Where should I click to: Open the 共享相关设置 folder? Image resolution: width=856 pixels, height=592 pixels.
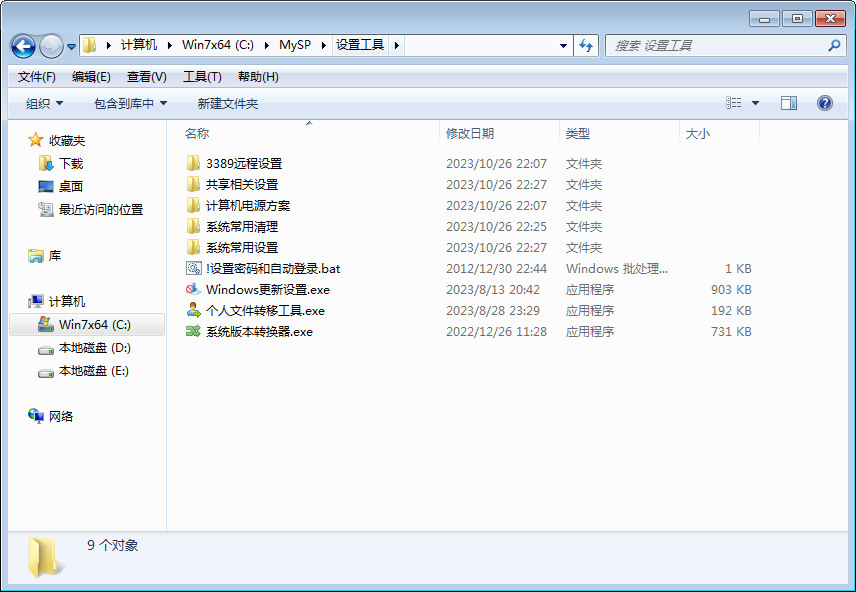(237, 184)
